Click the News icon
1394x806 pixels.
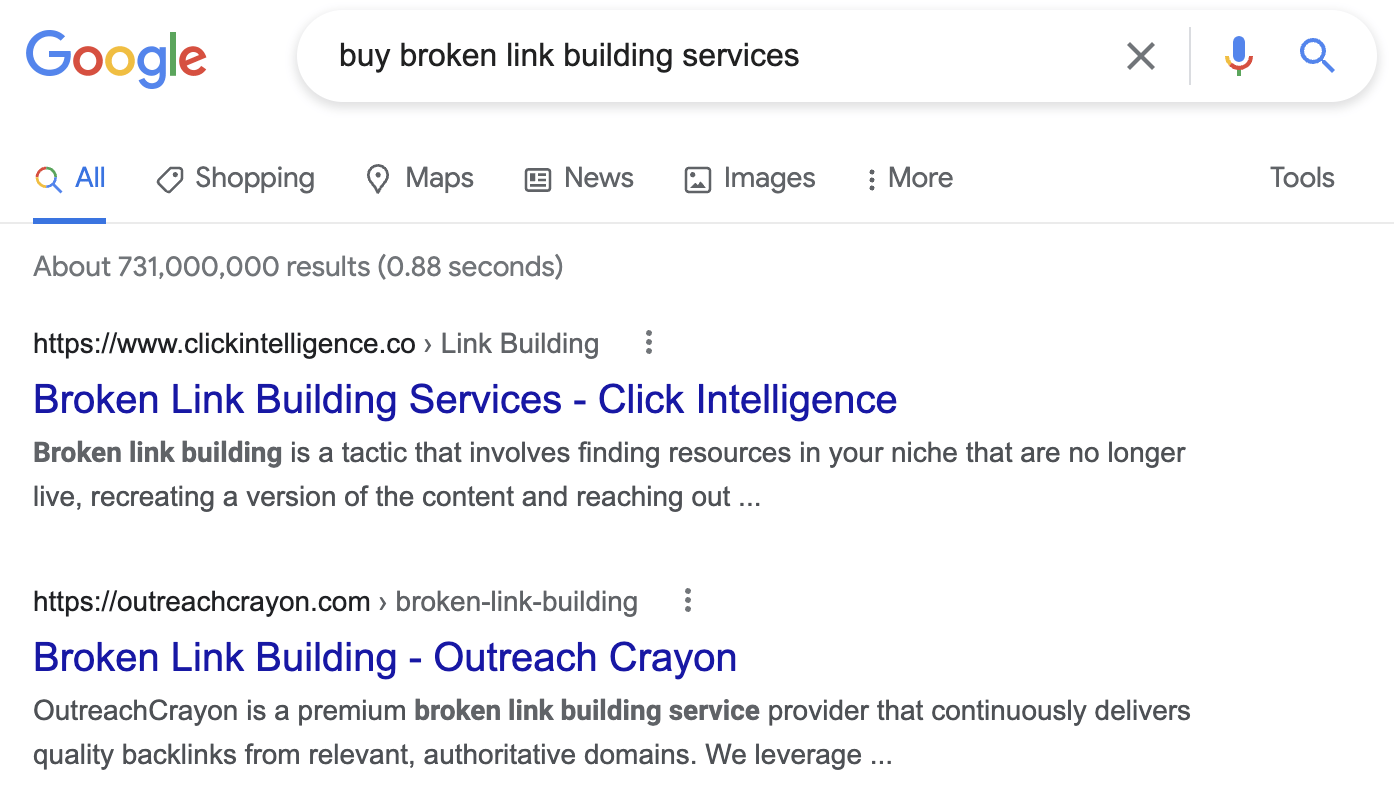pos(538,178)
